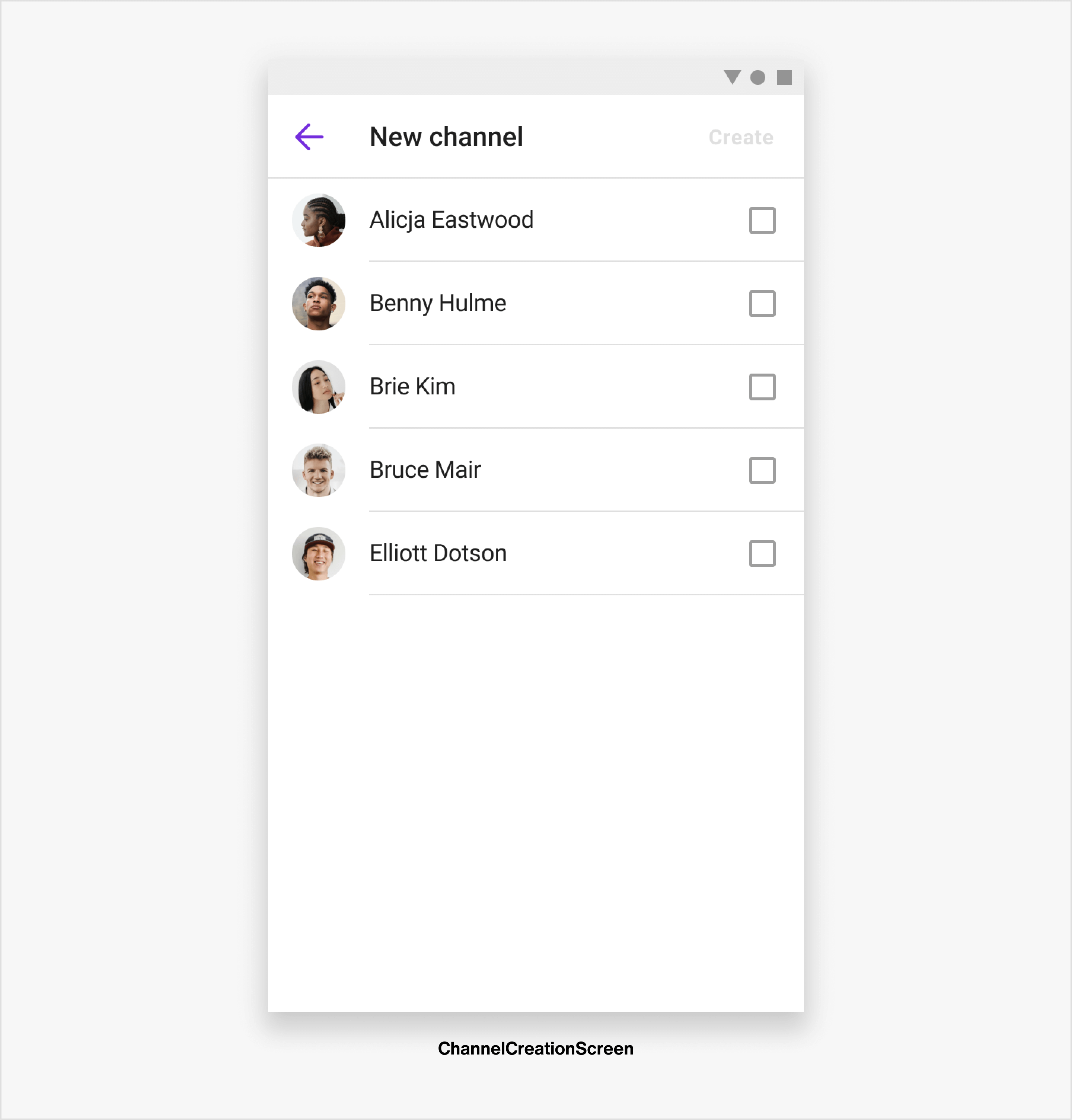The image size is (1072, 1120).
Task: Click Brie Kim's avatar
Action: [318, 387]
